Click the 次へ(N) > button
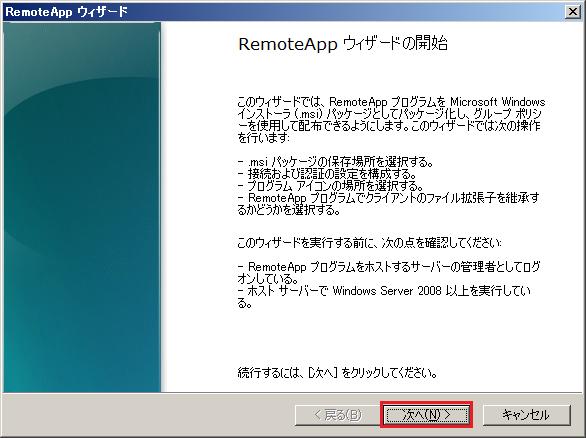Screen dimensions: 586x438 (x=426, y=414)
